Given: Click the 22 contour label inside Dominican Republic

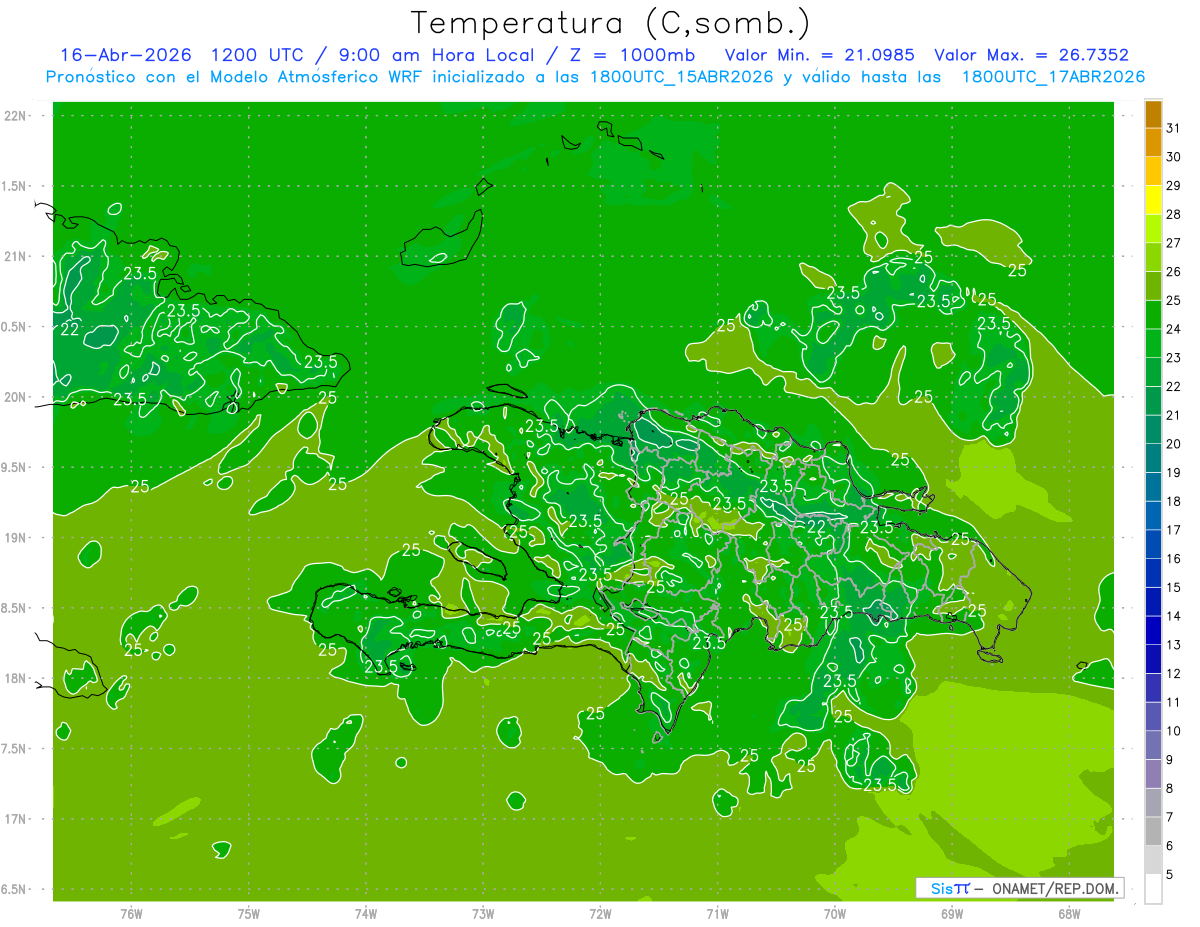Looking at the screenshot, I should tap(816, 527).
